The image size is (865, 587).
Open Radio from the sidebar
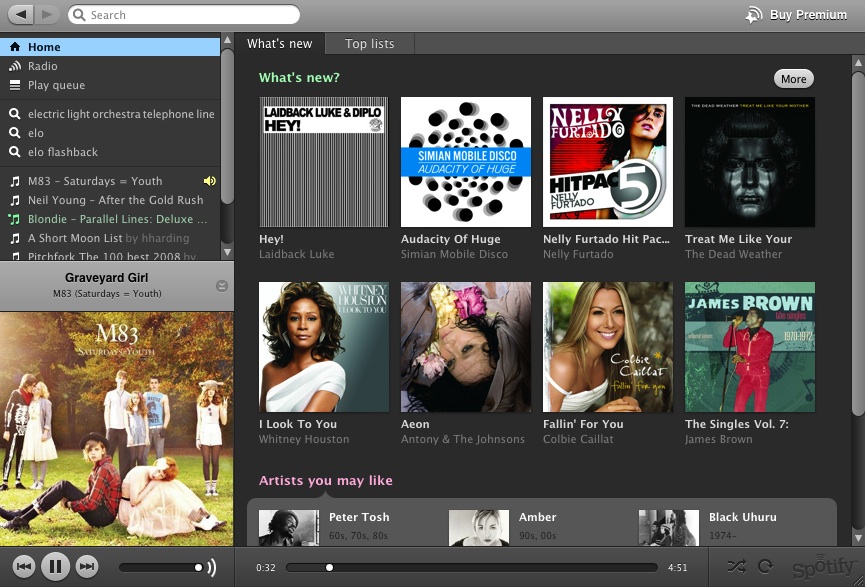(42, 66)
